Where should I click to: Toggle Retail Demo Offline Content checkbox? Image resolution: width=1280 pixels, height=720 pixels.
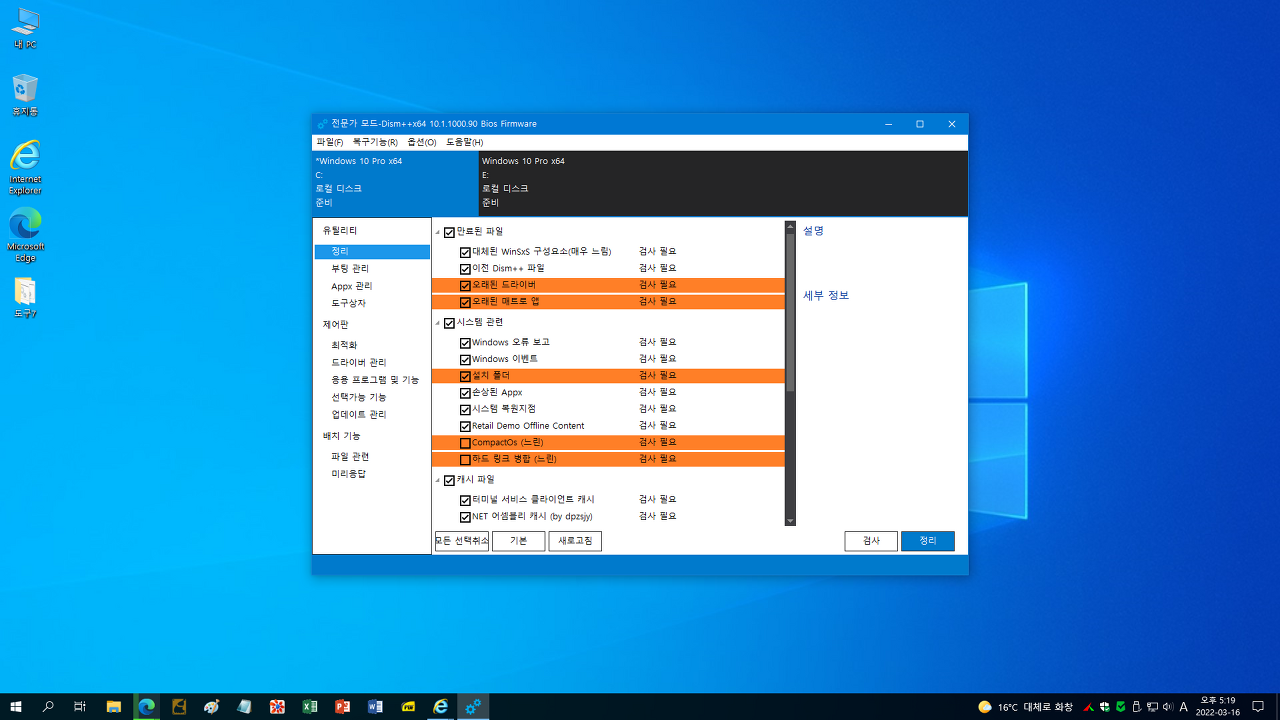tap(465, 426)
